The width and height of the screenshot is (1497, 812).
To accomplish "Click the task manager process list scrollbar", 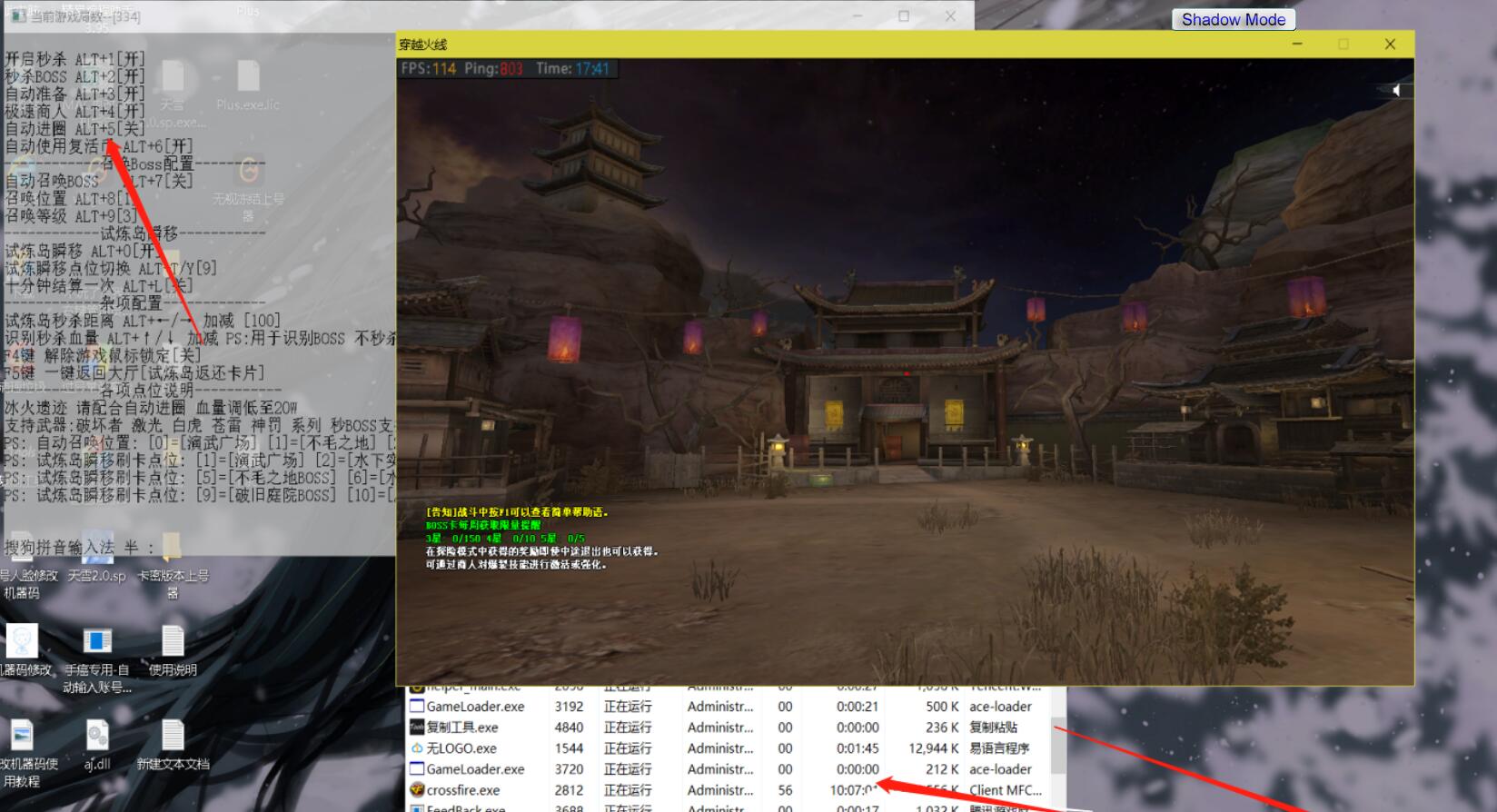I will tap(1058, 745).
